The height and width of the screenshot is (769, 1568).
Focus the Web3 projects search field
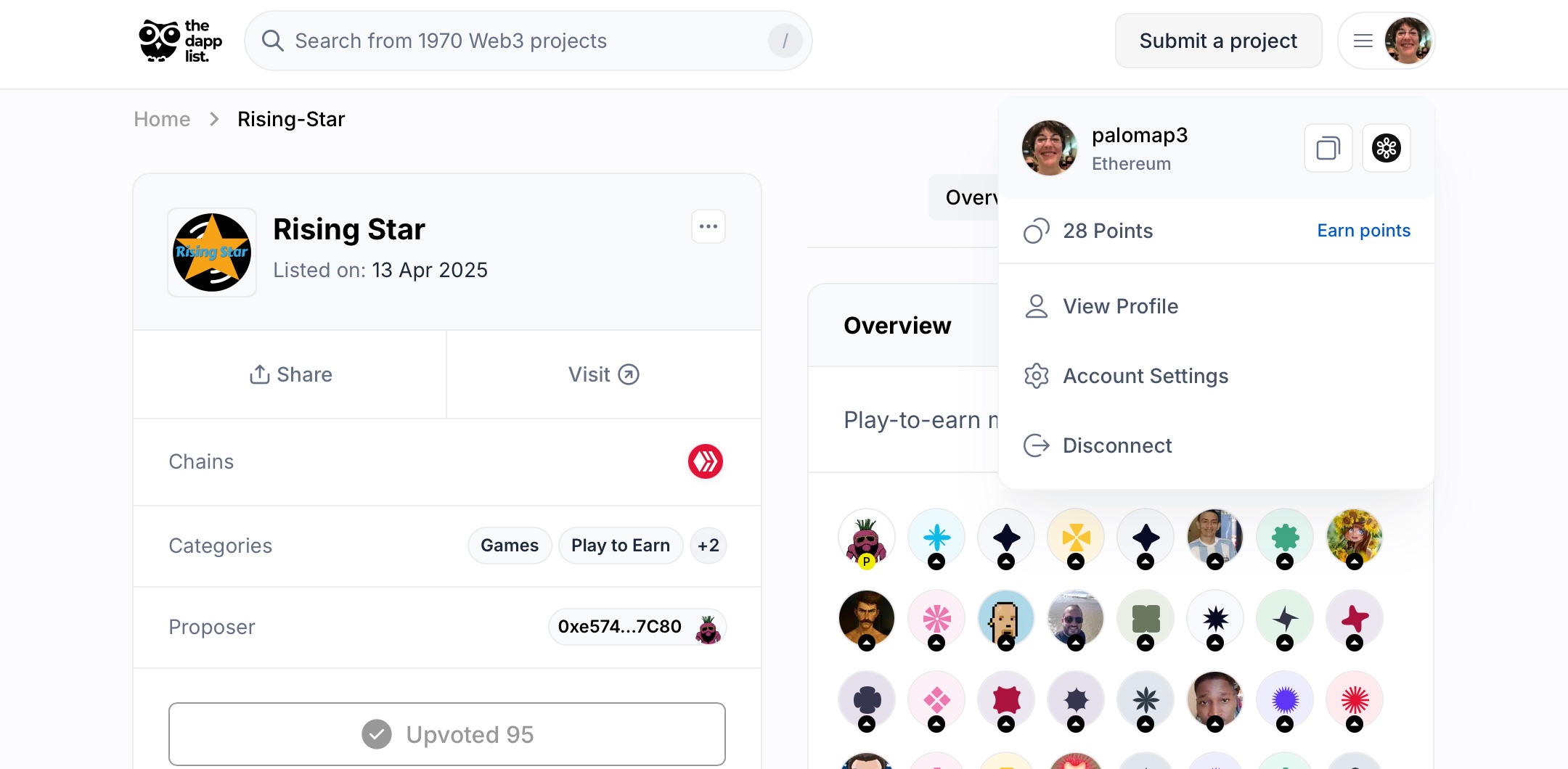coord(528,41)
